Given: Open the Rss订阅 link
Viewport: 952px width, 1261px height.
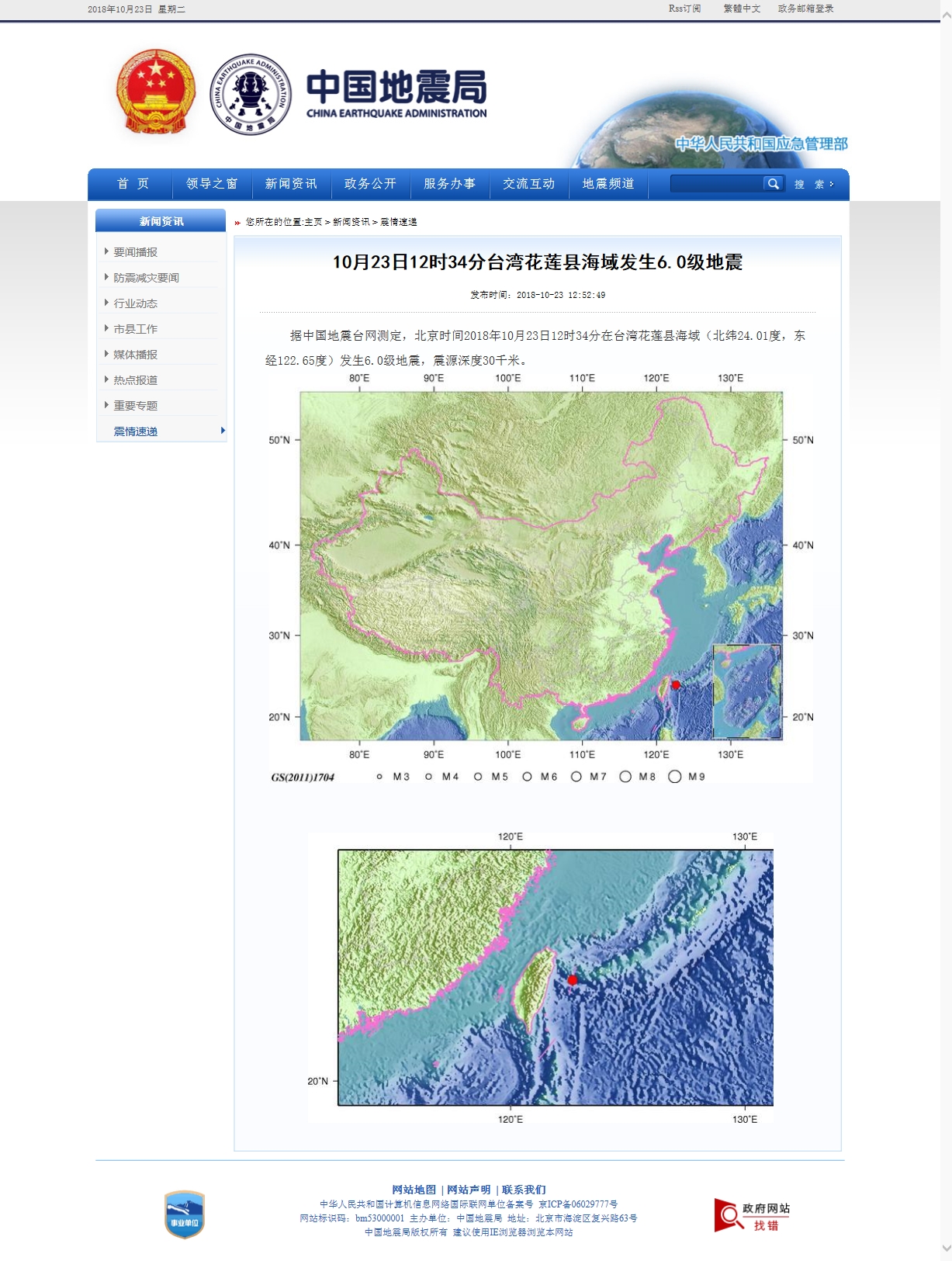Looking at the screenshot, I should [x=684, y=9].
